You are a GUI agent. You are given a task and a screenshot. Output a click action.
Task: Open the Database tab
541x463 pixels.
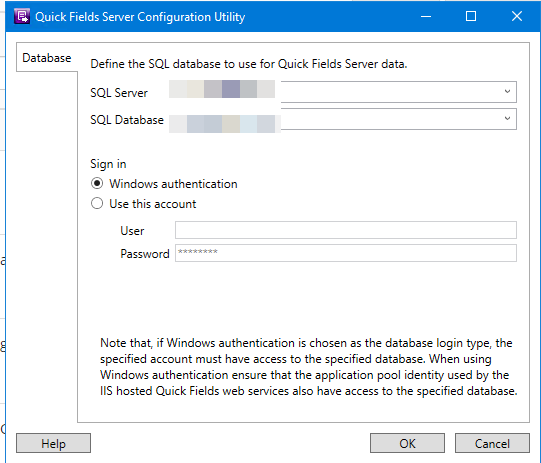pos(47,58)
